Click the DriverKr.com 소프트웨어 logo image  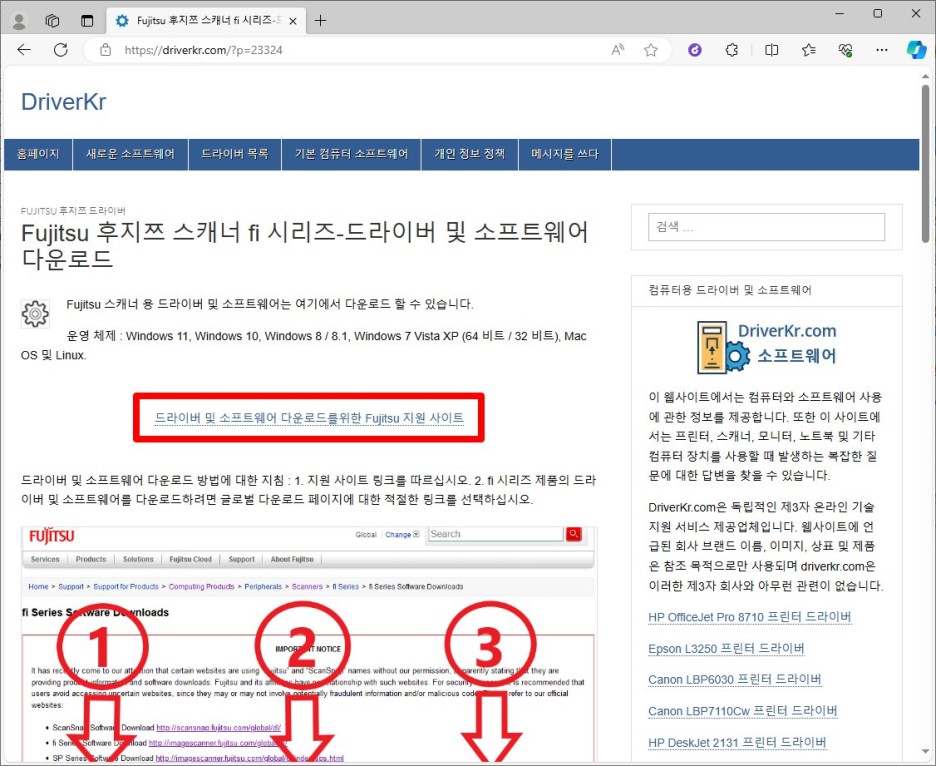[x=766, y=347]
